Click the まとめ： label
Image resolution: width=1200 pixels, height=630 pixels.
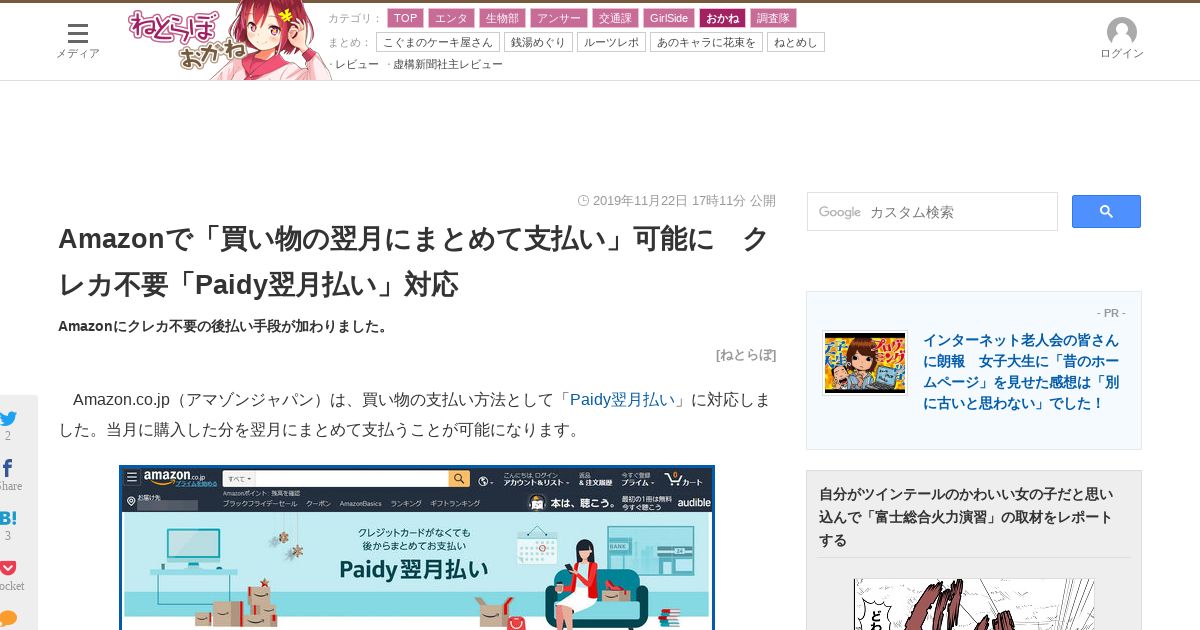[350, 42]
